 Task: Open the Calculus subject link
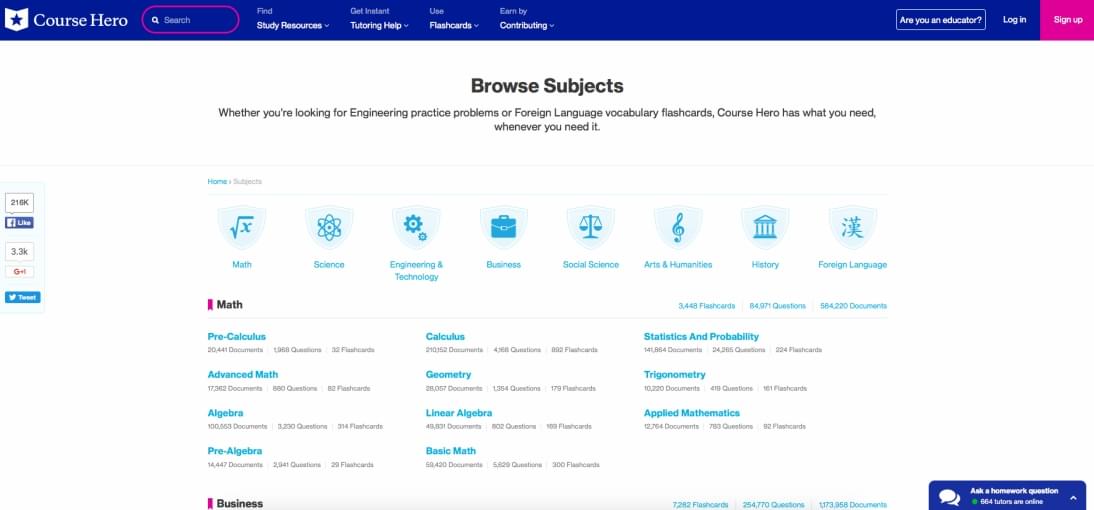(x=445, y=336)
